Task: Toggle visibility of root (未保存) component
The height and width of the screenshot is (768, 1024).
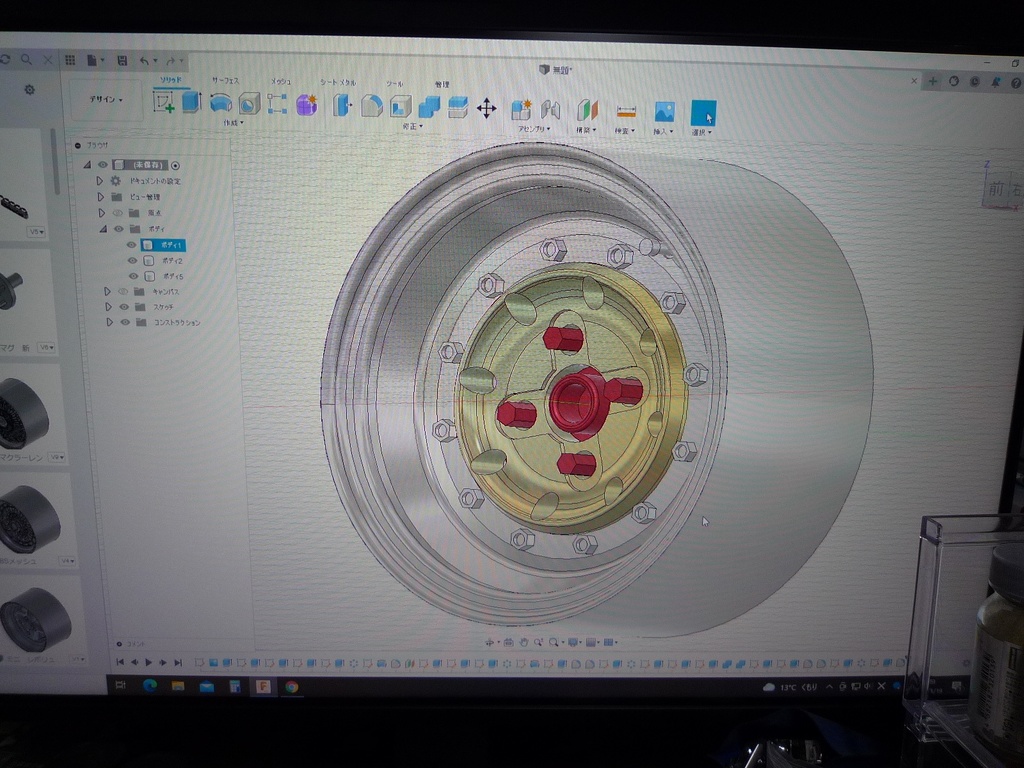Action: click(x=103, y=165)
